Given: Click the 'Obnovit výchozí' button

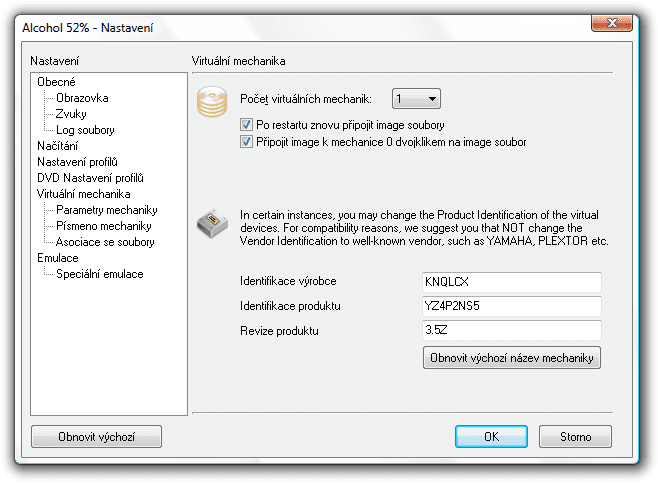Looking at the screenshot, I should click(x=96, y=437).
